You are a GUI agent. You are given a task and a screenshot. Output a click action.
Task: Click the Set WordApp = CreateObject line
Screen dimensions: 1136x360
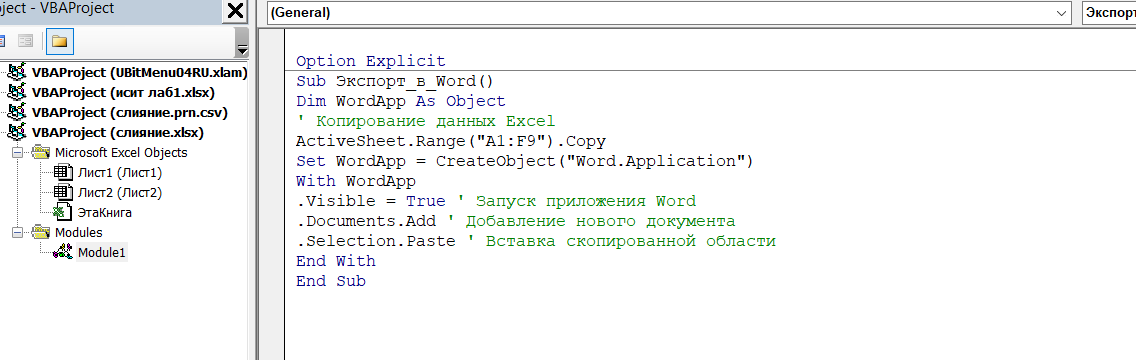(x=525, y=161)
